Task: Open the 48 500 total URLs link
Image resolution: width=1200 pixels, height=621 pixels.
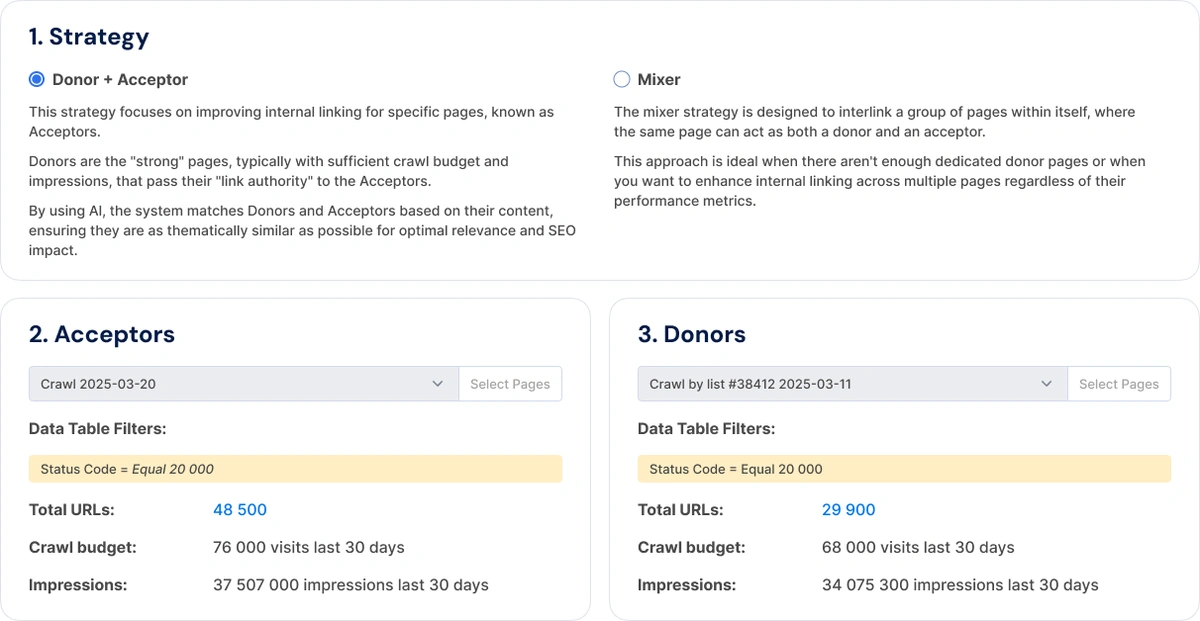Action: [x=240, y=510]
